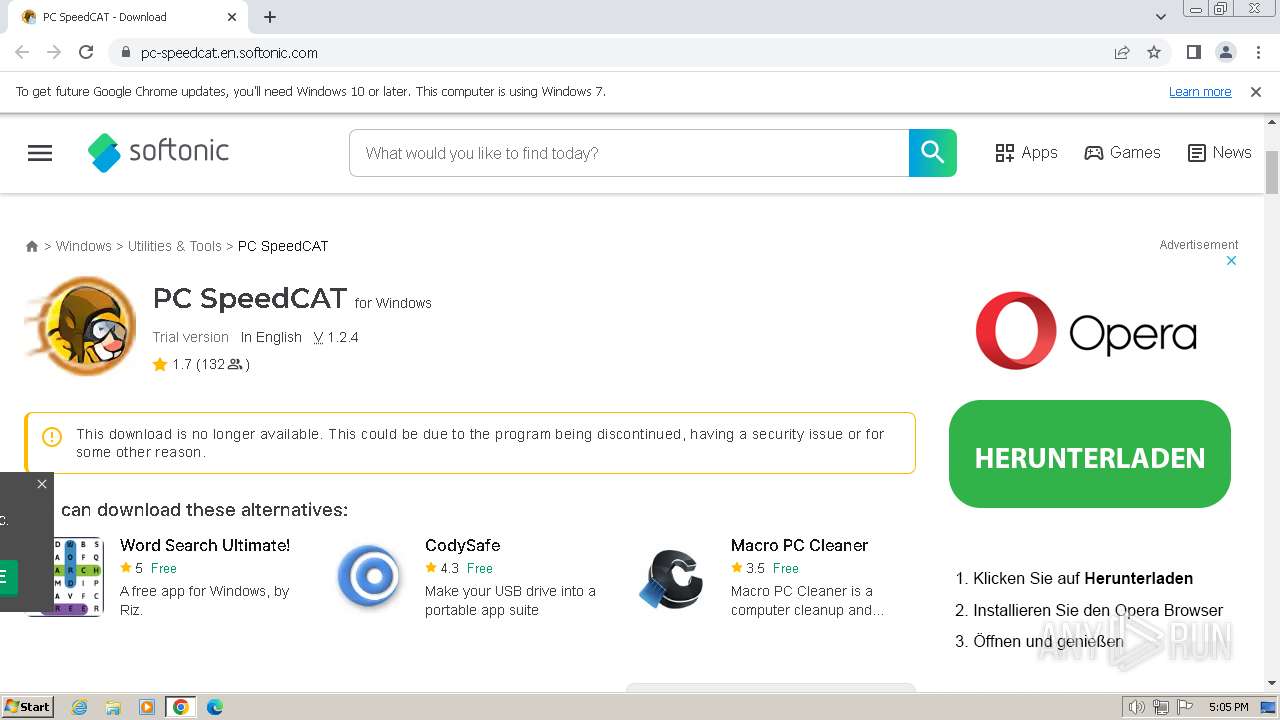The image size is (1280, 720).
Task: Open the hamburger menu on Softonic
Action: coord(40,153)
